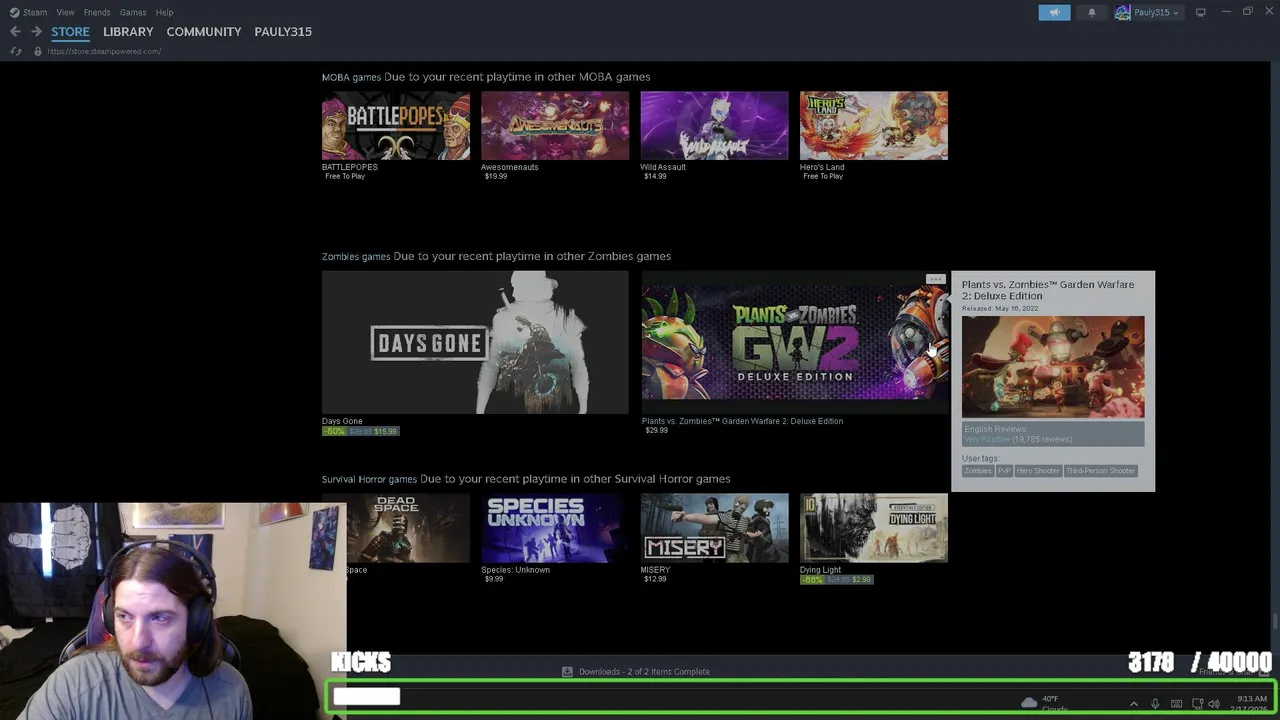Screen dimensions: 1280x720
Task: Open the MOBA games category link
Action: click(351, 77)
